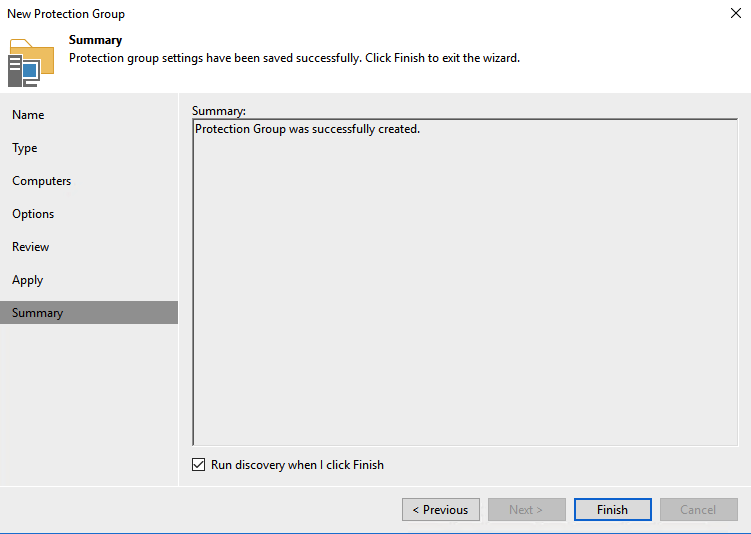Image resolution: width=751 pixels, height=534 pixels.
Task: Click the bold Summary heading at top
Action: click(x=95, y=40)
